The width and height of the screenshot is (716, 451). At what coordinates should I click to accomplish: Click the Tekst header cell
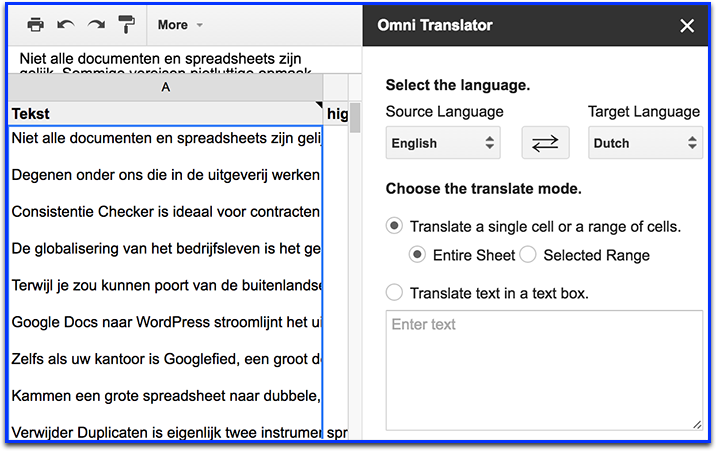165,114
